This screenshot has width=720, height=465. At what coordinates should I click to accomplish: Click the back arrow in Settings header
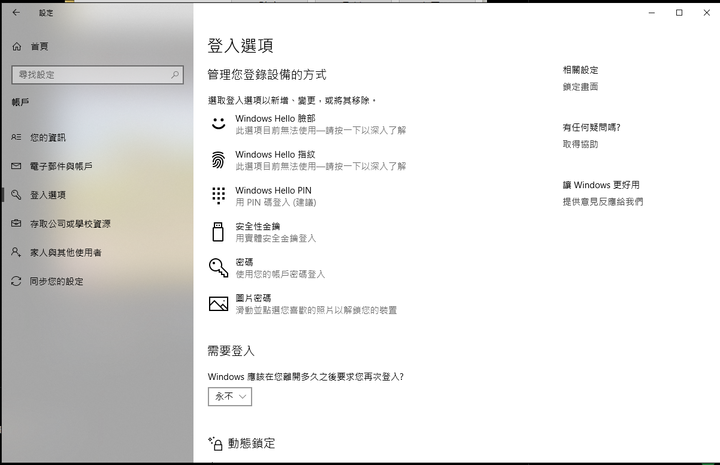16,13
